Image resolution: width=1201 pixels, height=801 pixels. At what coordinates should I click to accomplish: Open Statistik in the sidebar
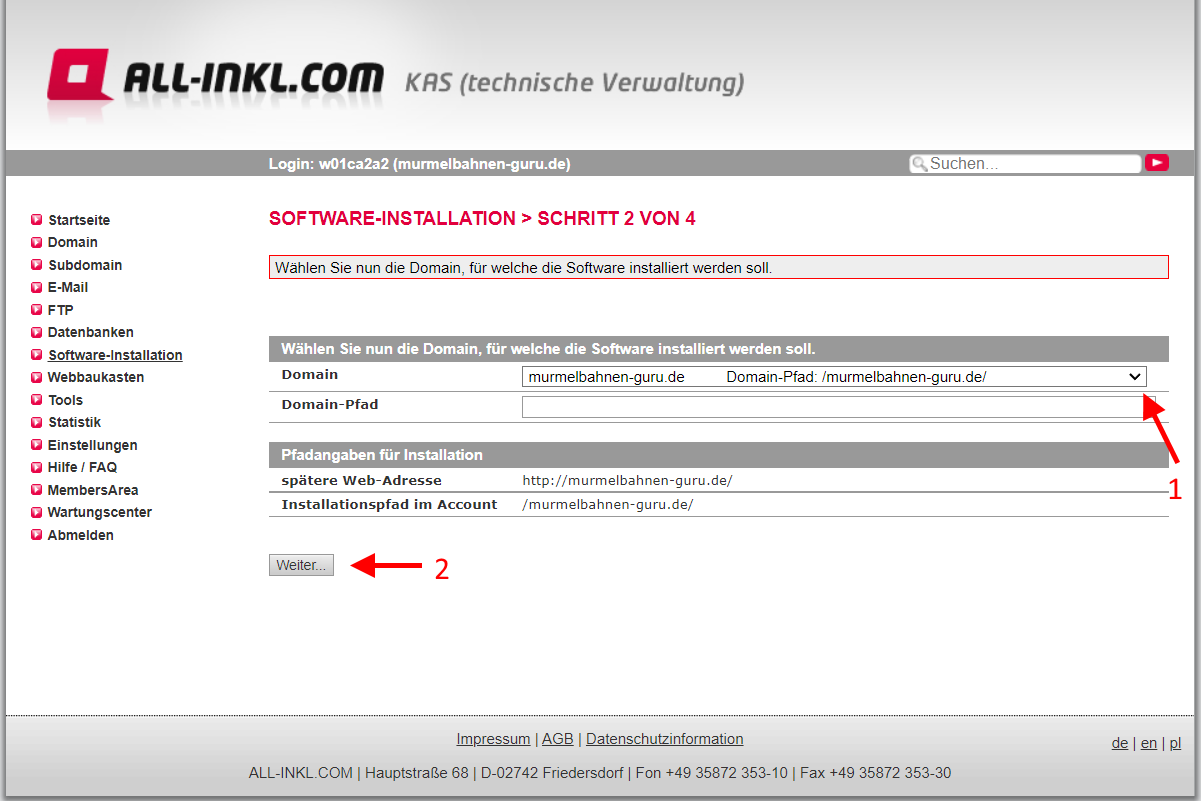(x=75, y=422)
